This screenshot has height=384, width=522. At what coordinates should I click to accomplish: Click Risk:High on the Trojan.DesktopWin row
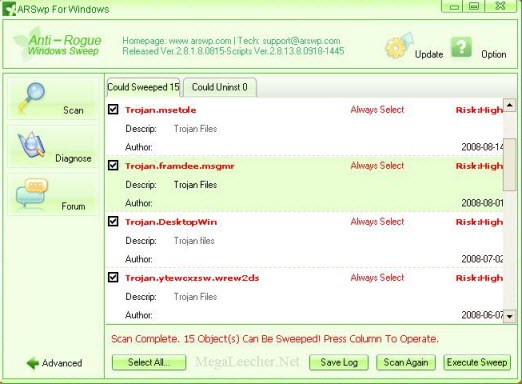tap(479, 222)
